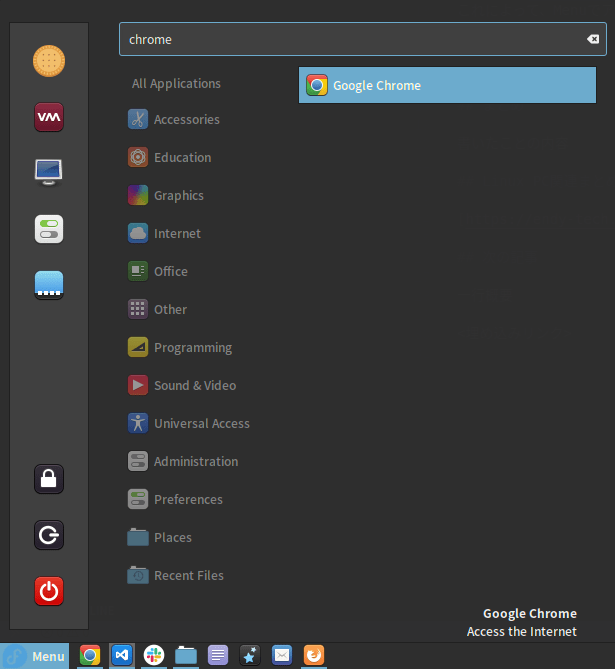Open the star-icon app on taskbar
The height and width of the screenshot is (669, 615).
tap(250, 655)
